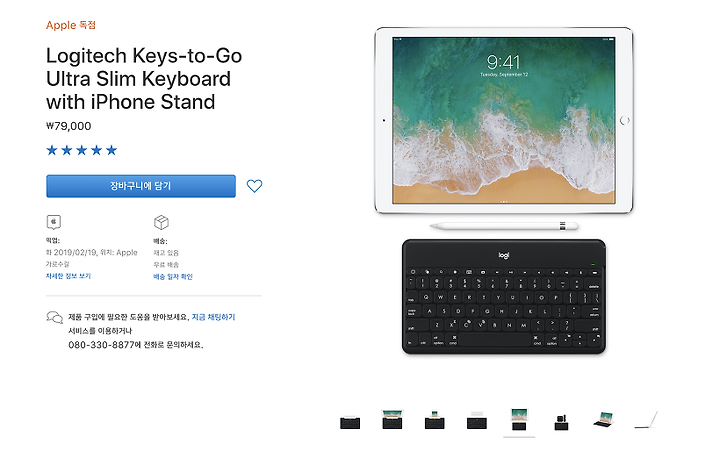
Task: Start chat via the blue chat link
Action: pyautogui.click(x=214, y=317)
